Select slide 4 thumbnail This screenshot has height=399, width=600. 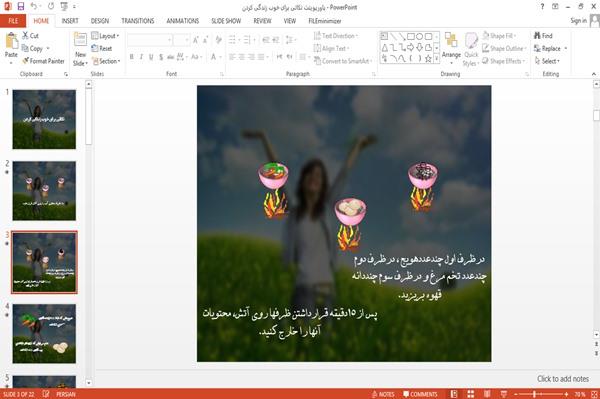pyautogui.click(x=44, y=333)
